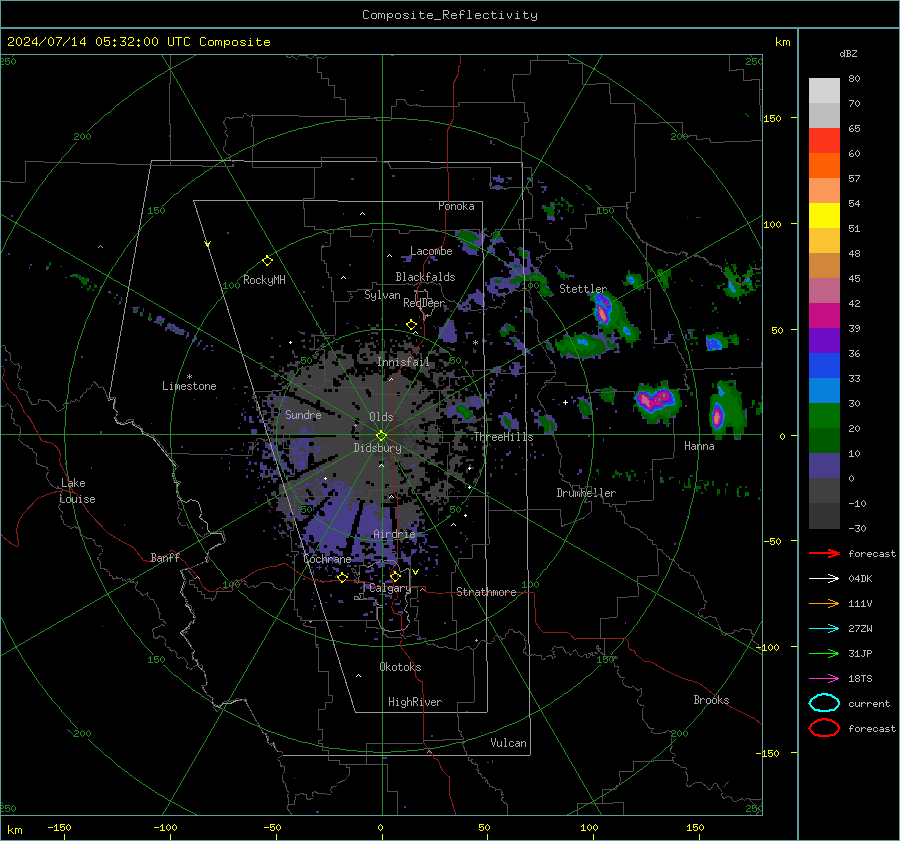This screenshot has height=841, width=900.
Task: Click the Blackfalds label
Action: pos(425,277)
